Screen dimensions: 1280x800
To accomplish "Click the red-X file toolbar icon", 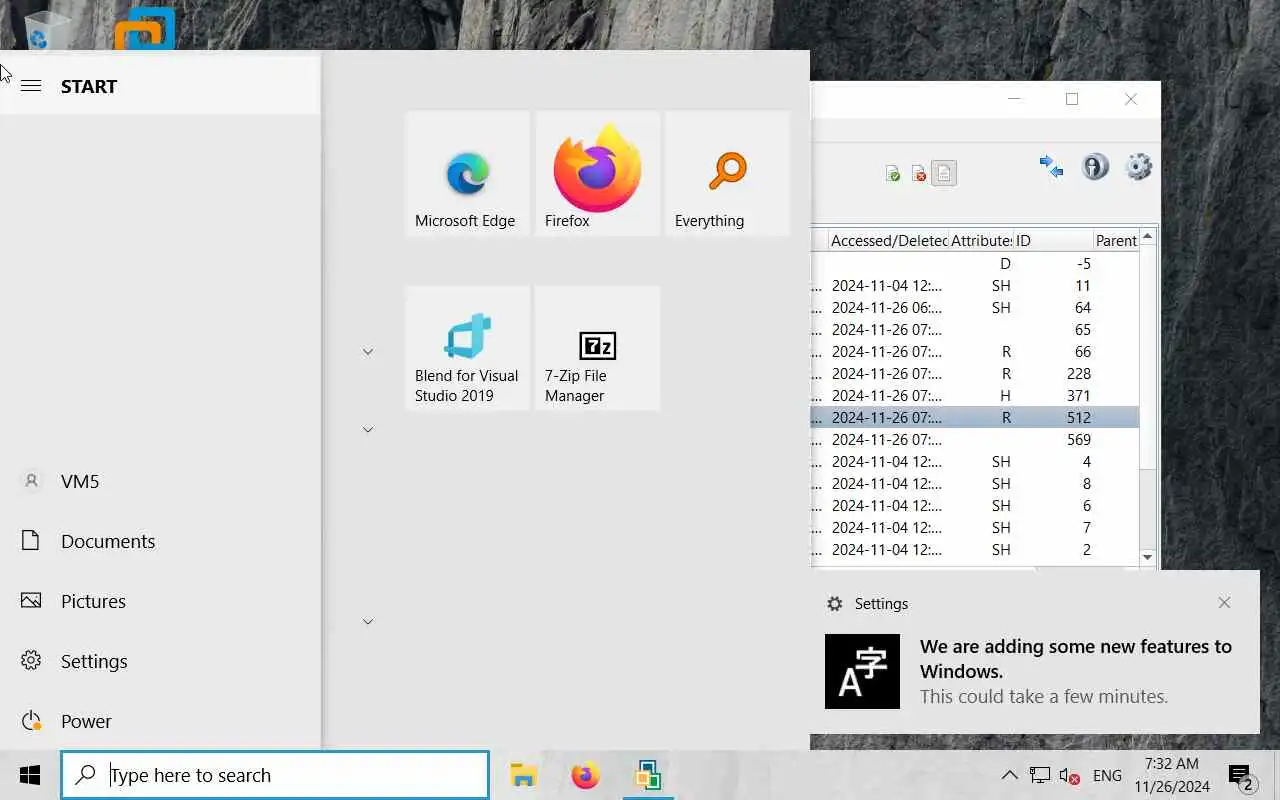I will (918, 174).
